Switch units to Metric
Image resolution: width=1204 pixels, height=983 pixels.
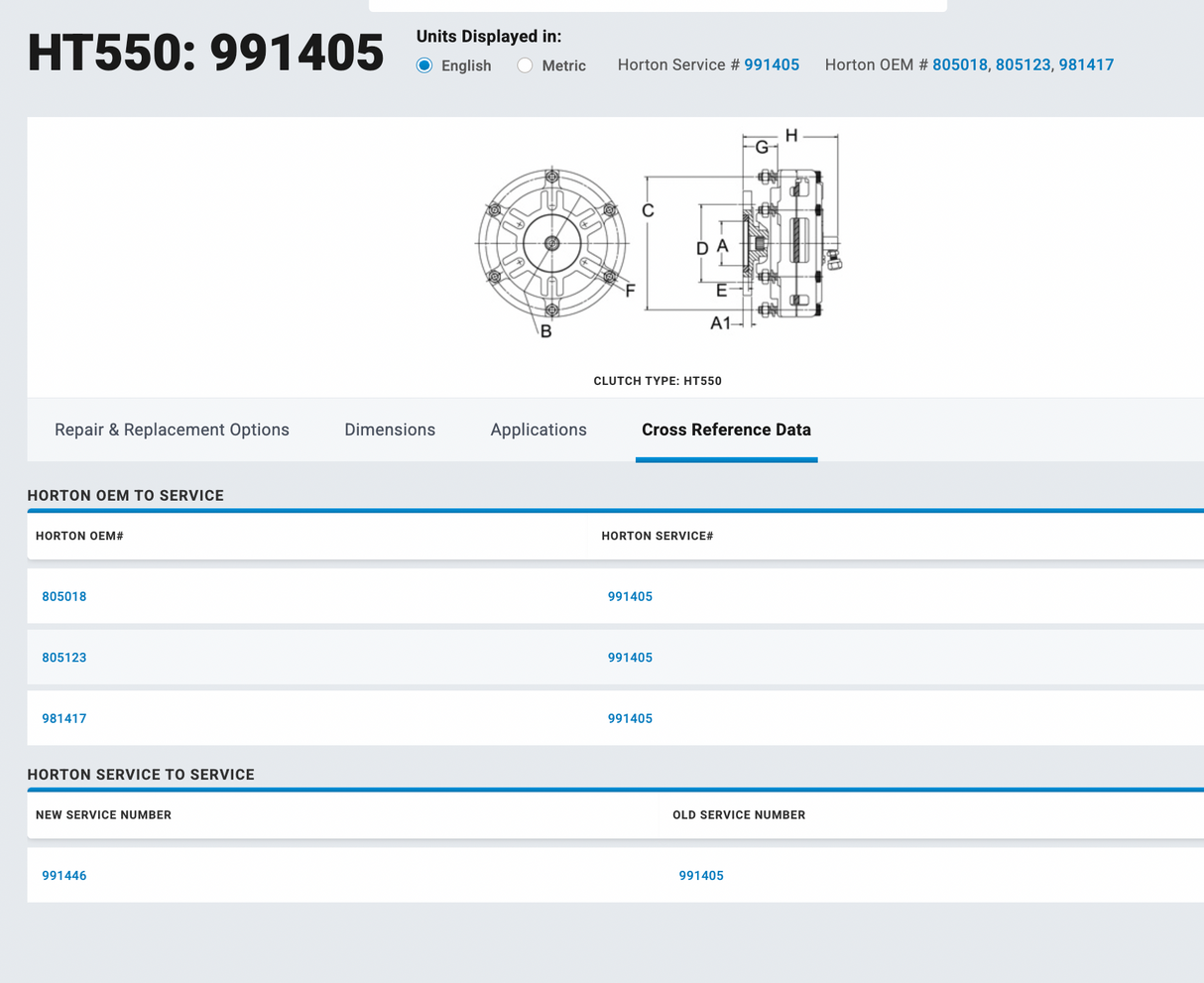pyautogui.click(x=526, y=65)
